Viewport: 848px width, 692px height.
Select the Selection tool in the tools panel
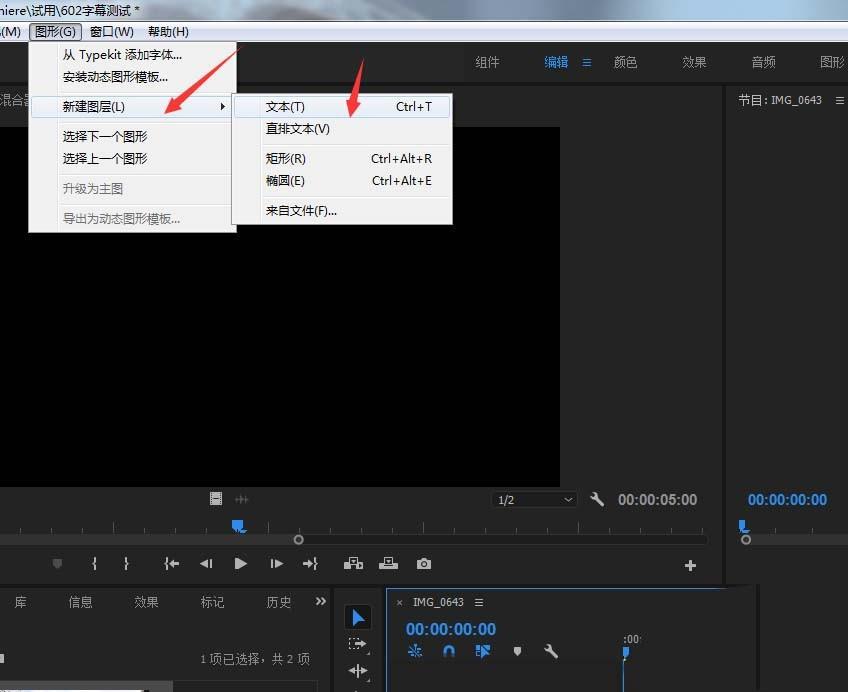(x=359, y=617)
